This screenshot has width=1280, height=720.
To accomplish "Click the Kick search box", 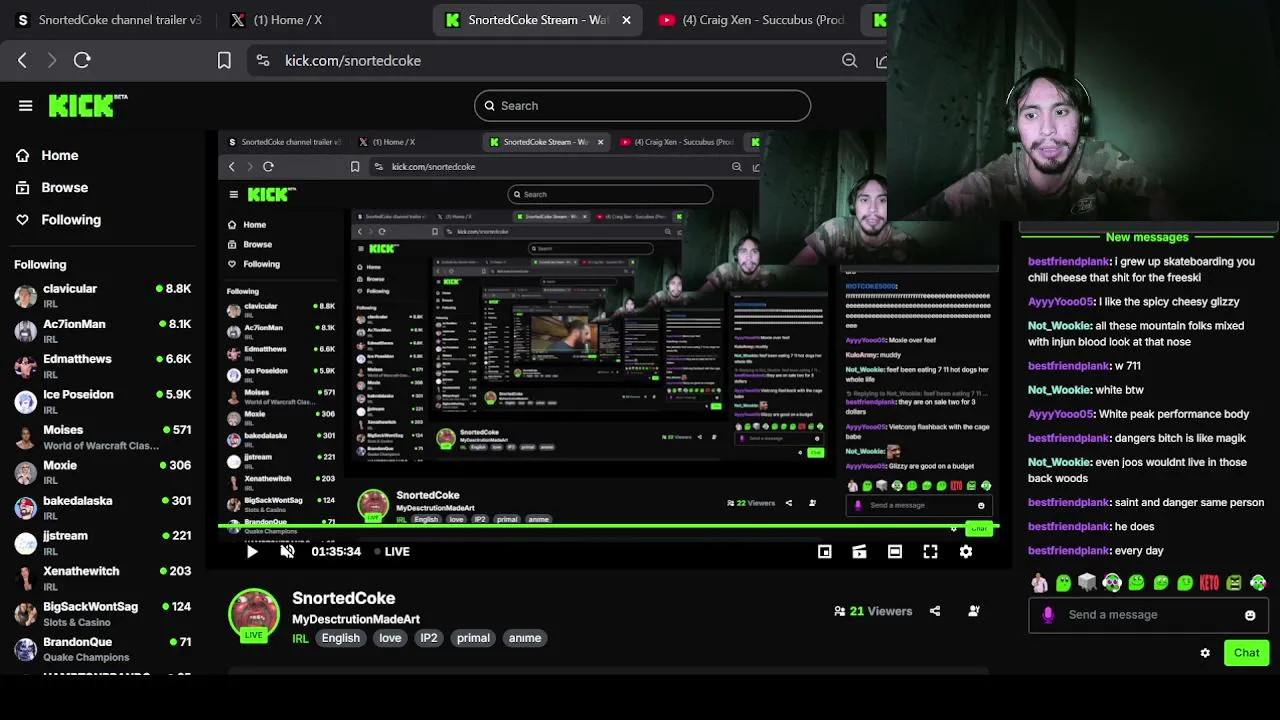I will 642,105.
